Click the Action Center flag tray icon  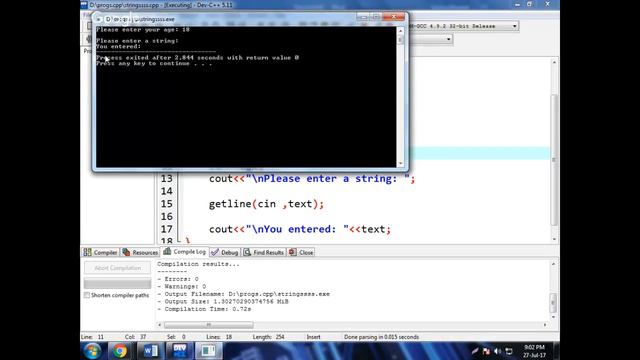[486, 351]
